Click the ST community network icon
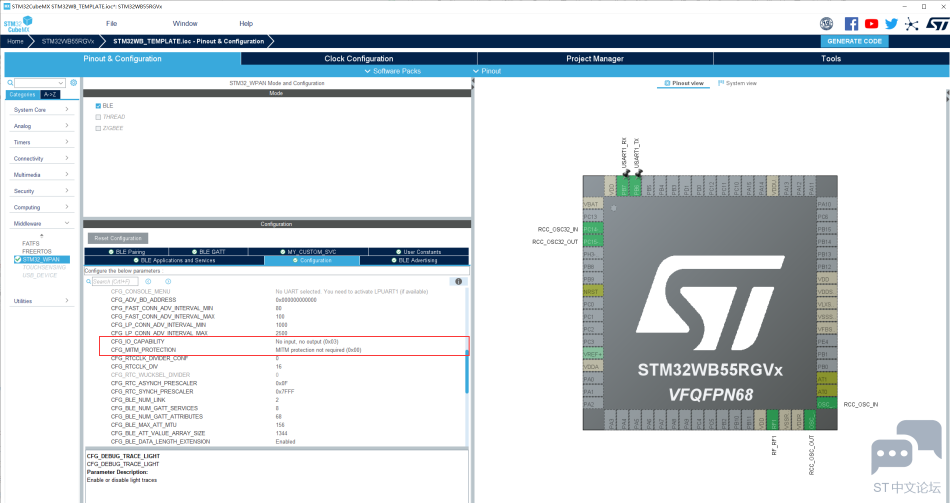Screen dimensions: 950x503 coord(911,24)
